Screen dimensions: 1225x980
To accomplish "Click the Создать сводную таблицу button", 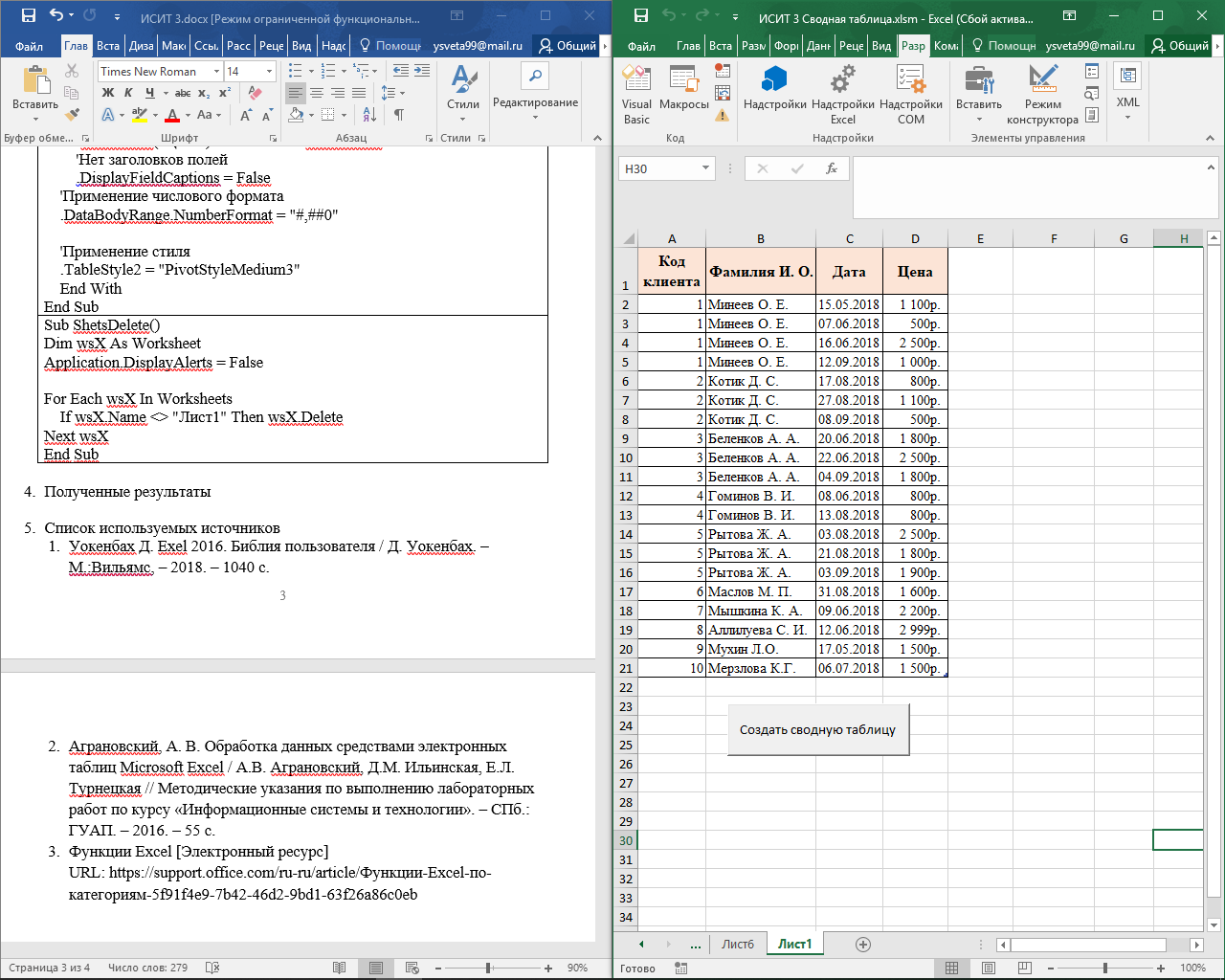I will (x=817, y=729).
